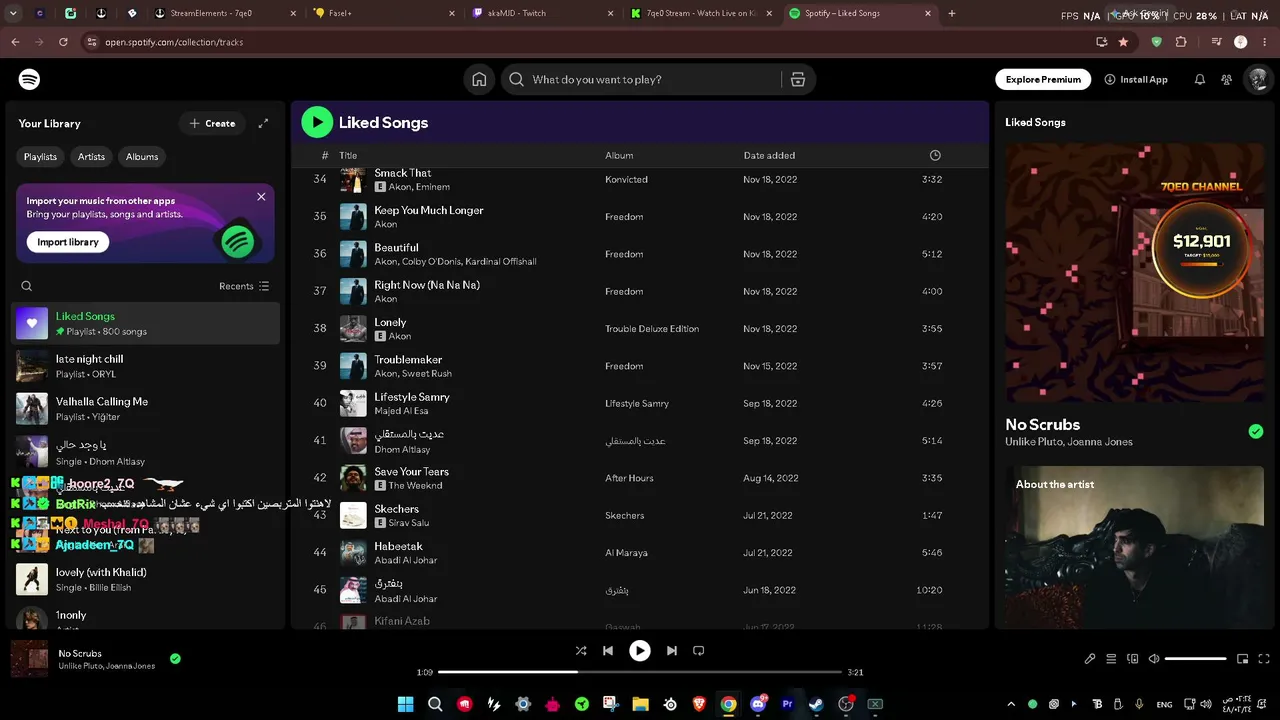The width and height of the screenshot is (1280, 720).
Task: Toggle liked checkmark beside No Scrubs in player bar
Action: [175, 659]
